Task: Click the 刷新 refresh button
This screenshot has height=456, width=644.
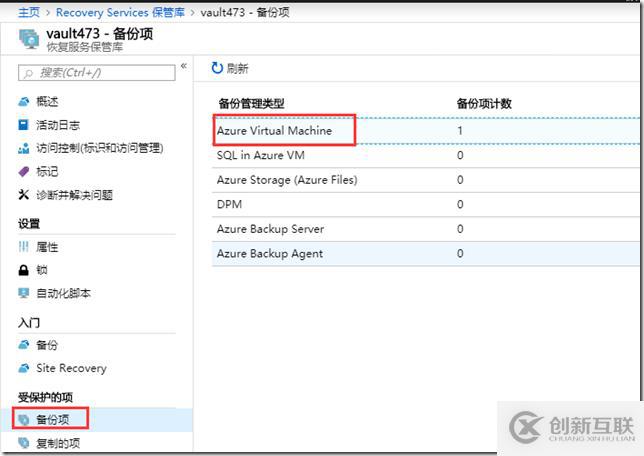Action: 230,68
